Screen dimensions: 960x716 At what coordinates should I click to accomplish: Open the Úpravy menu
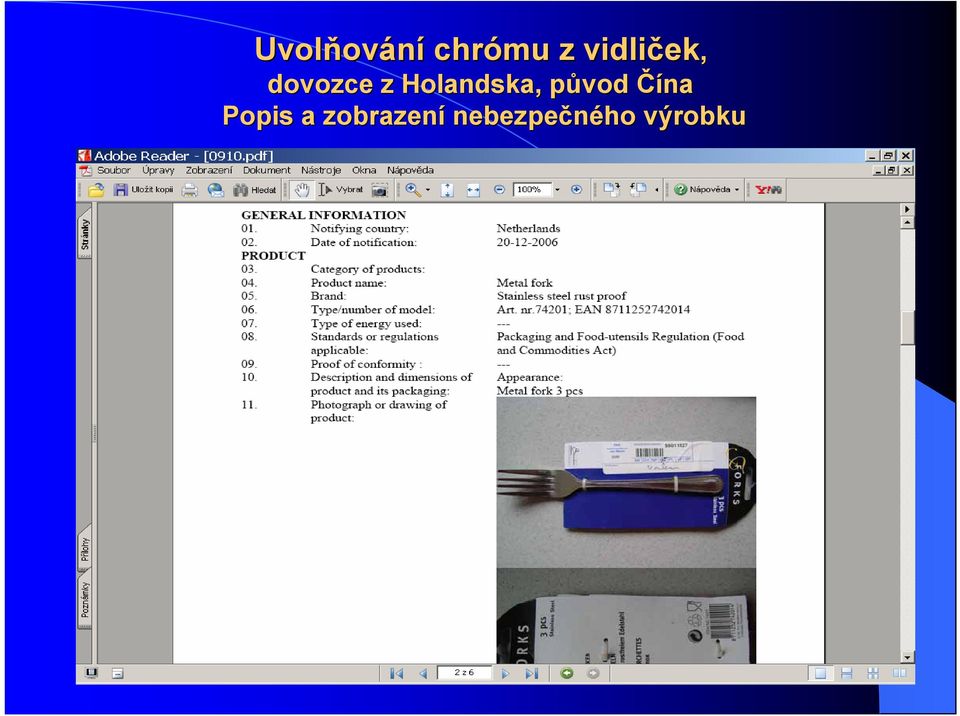(x=158, y=170)
